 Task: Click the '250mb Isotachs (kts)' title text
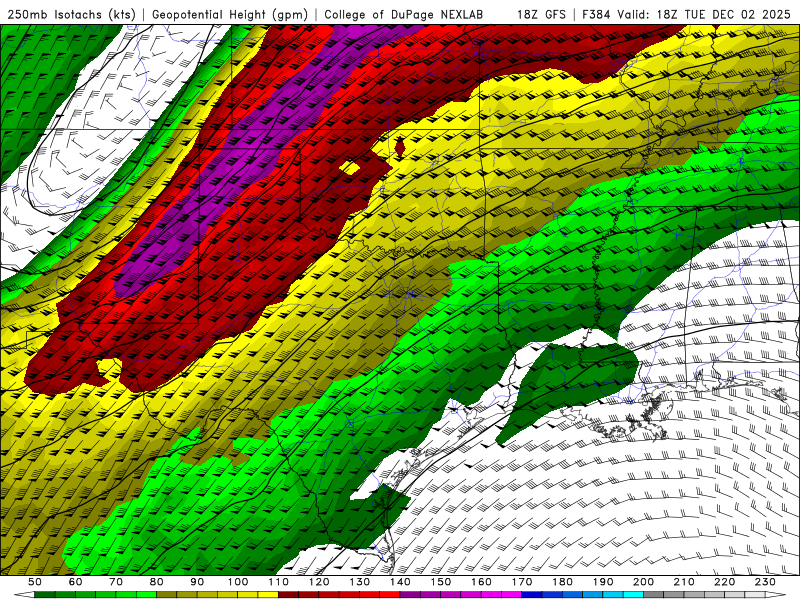[x=71, y=14]
